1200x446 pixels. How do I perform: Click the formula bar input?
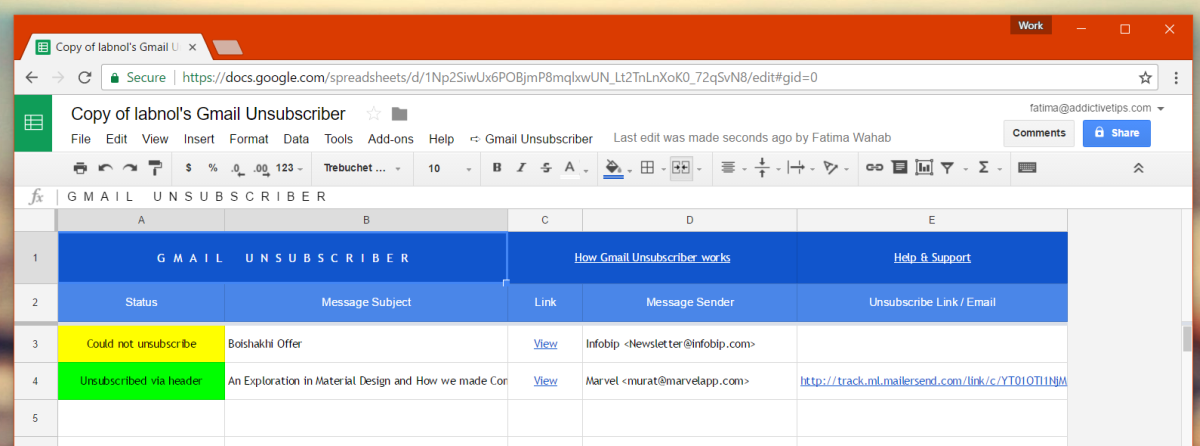point(620,197)
